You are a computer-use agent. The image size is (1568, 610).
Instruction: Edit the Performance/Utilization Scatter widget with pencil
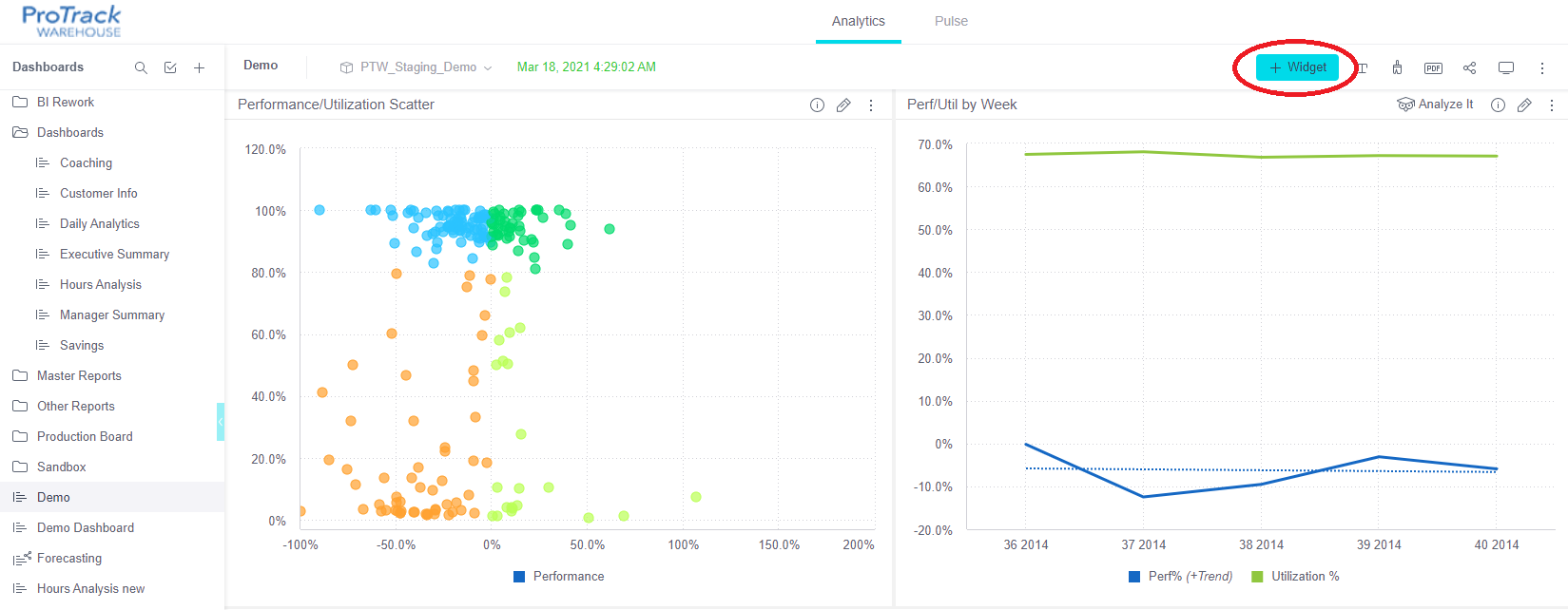(x=843, y=105)
